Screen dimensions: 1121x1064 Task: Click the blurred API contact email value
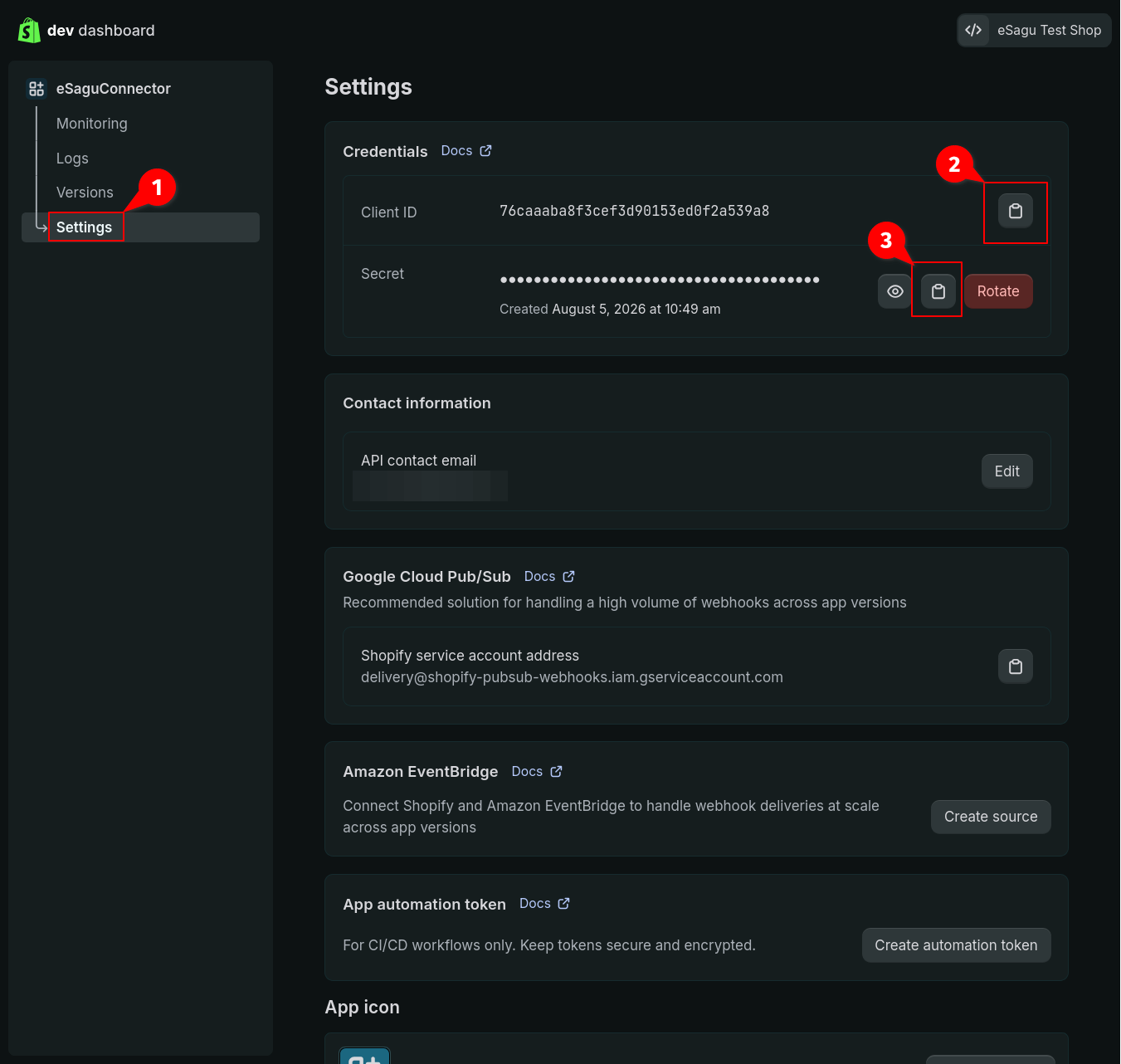pos(430,486)
